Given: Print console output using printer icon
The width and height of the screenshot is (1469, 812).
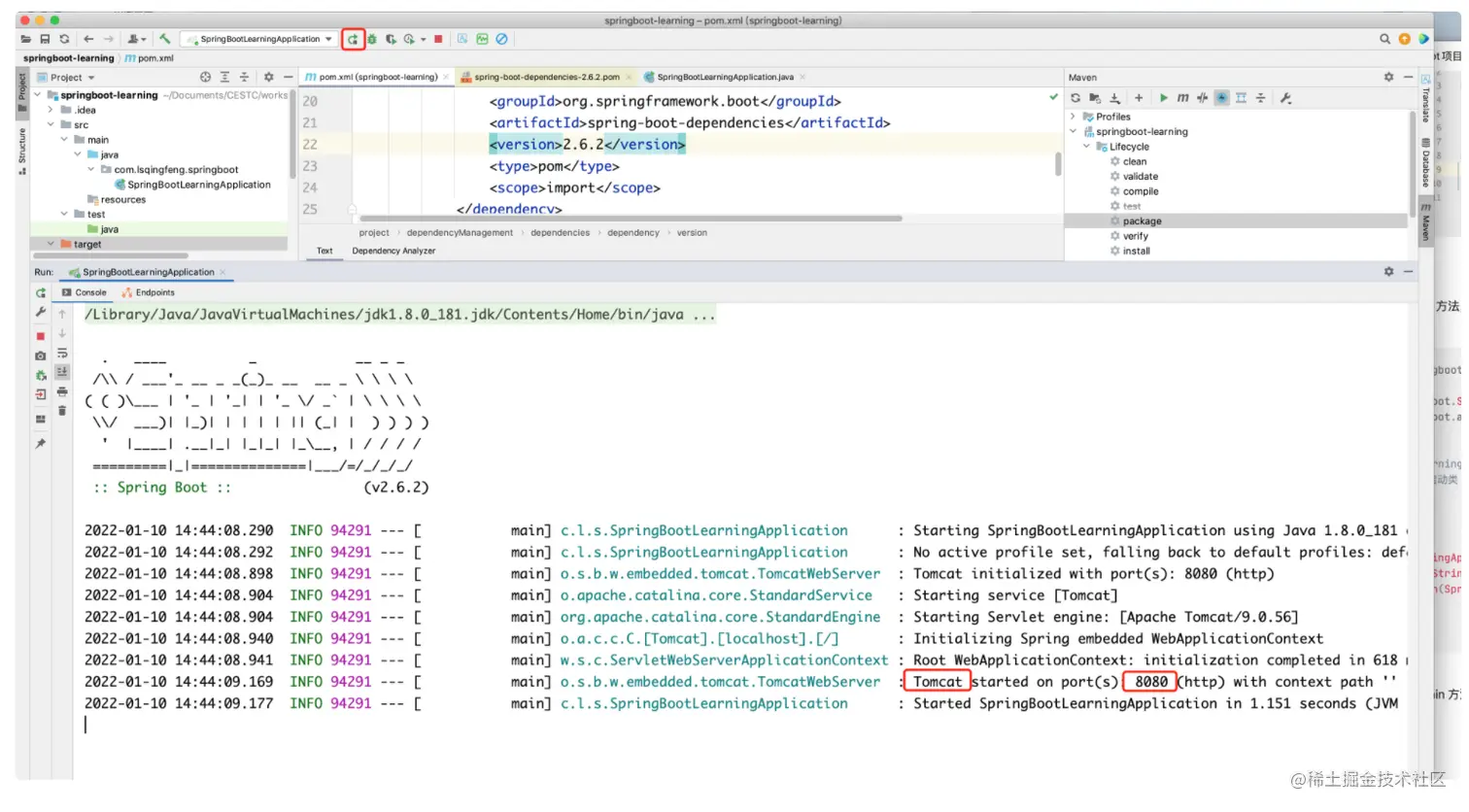Looking at the screenshot, I should click(x=62, y=391).
